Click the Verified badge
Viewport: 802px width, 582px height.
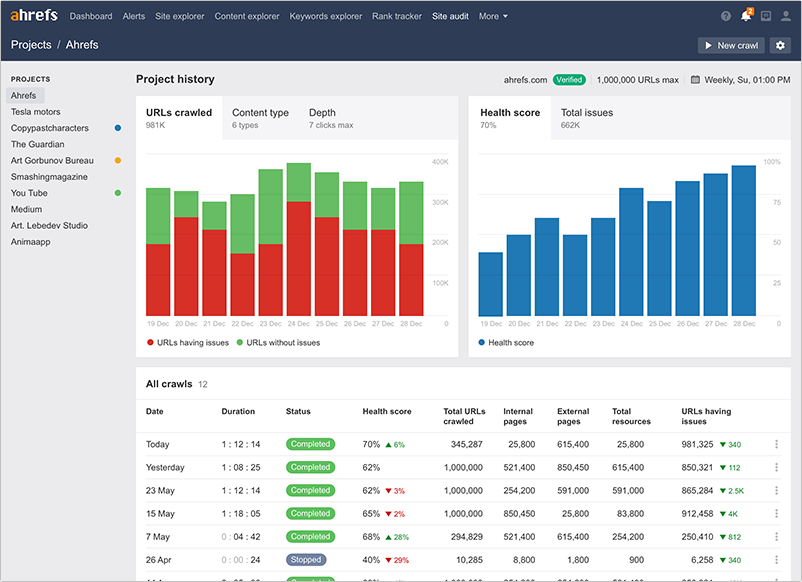(569, 80)
